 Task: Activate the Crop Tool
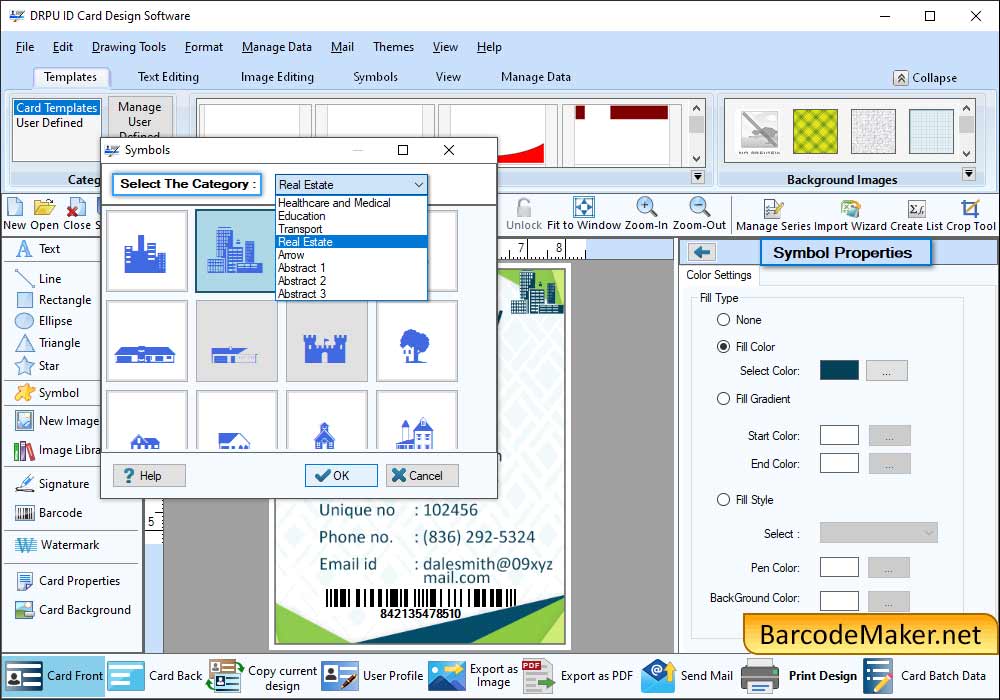pyautogui.click(x=971, y=215)
